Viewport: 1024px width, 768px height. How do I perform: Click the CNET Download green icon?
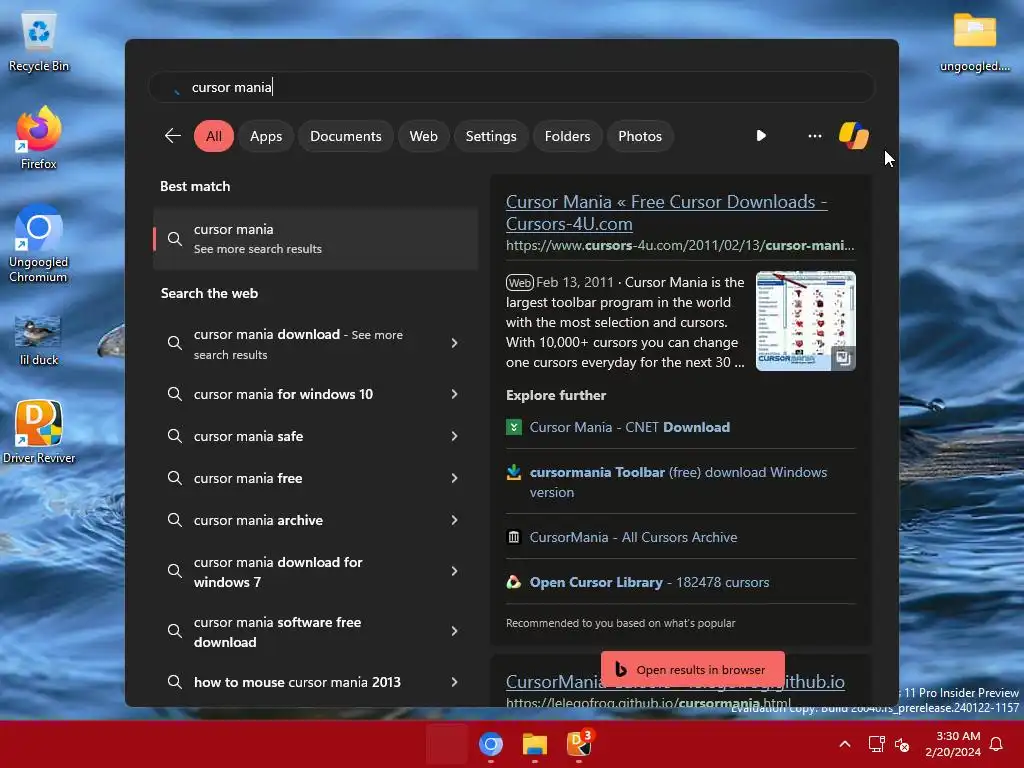514,427
